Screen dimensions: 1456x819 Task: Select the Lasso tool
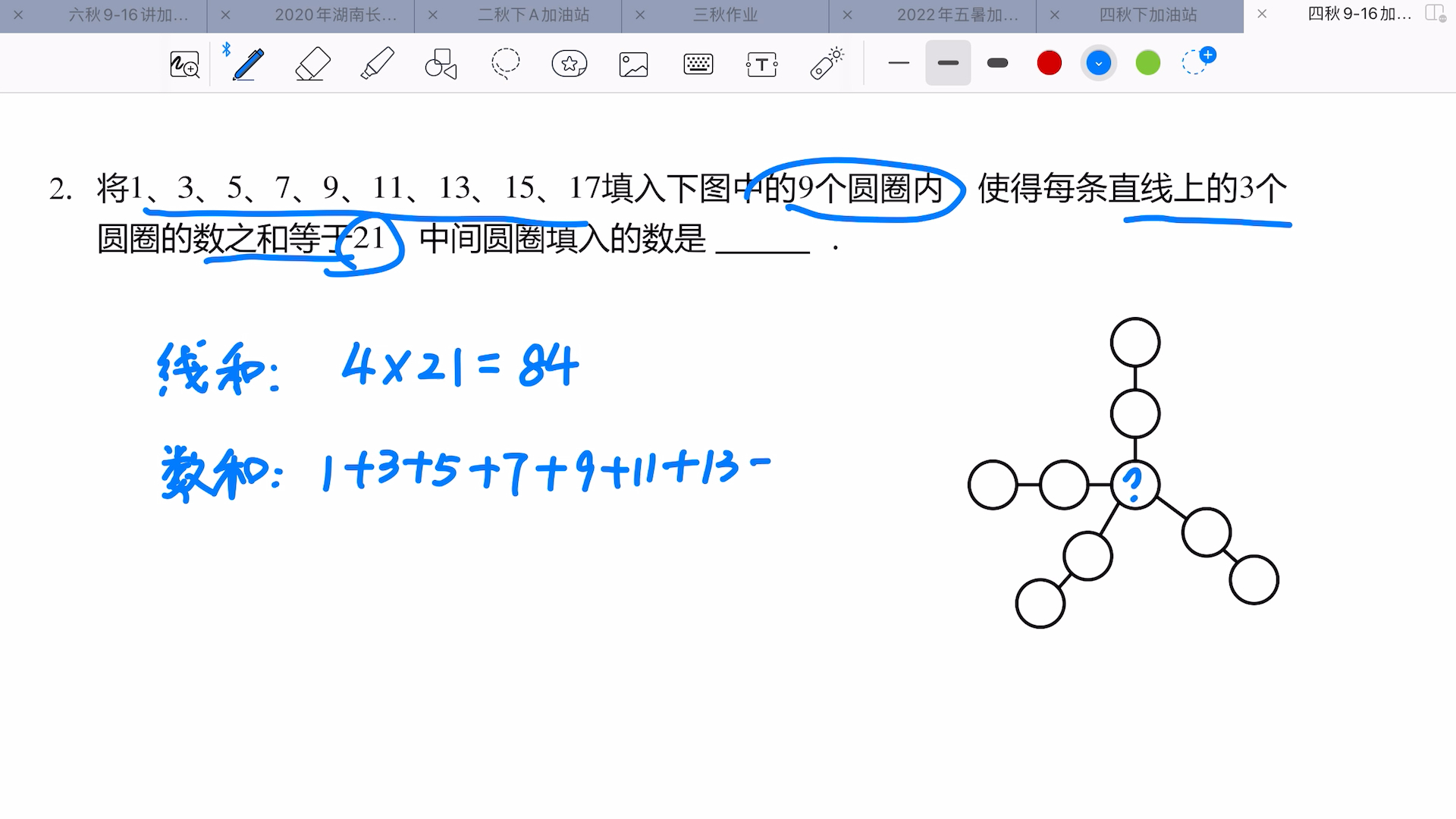[x=505, y=64]
